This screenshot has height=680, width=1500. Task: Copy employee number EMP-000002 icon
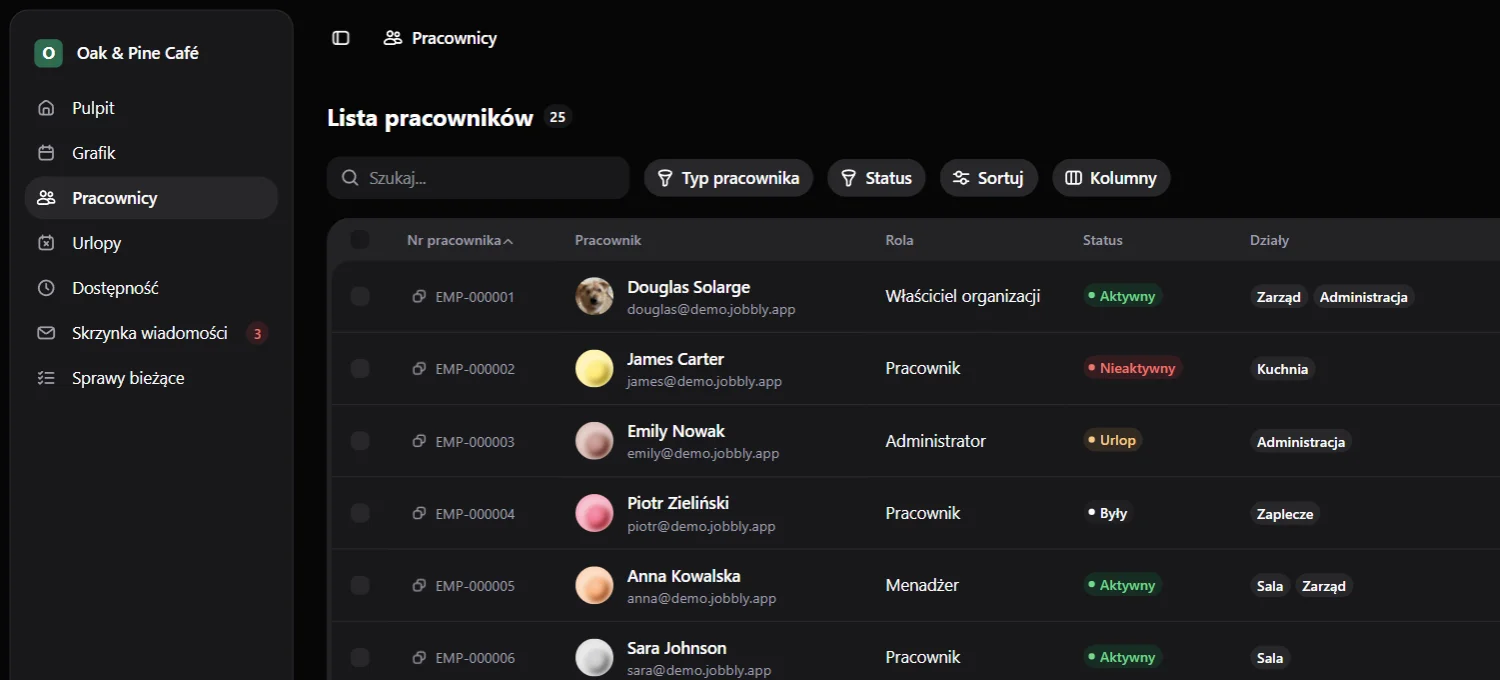pyautogui.click(x=420, y=368)
